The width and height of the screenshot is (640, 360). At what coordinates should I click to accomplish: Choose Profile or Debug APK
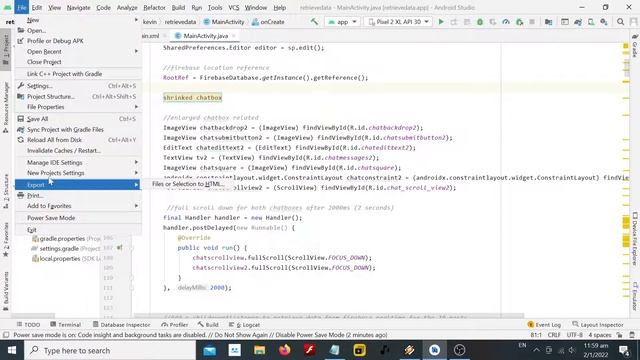(x=78, y=41)
